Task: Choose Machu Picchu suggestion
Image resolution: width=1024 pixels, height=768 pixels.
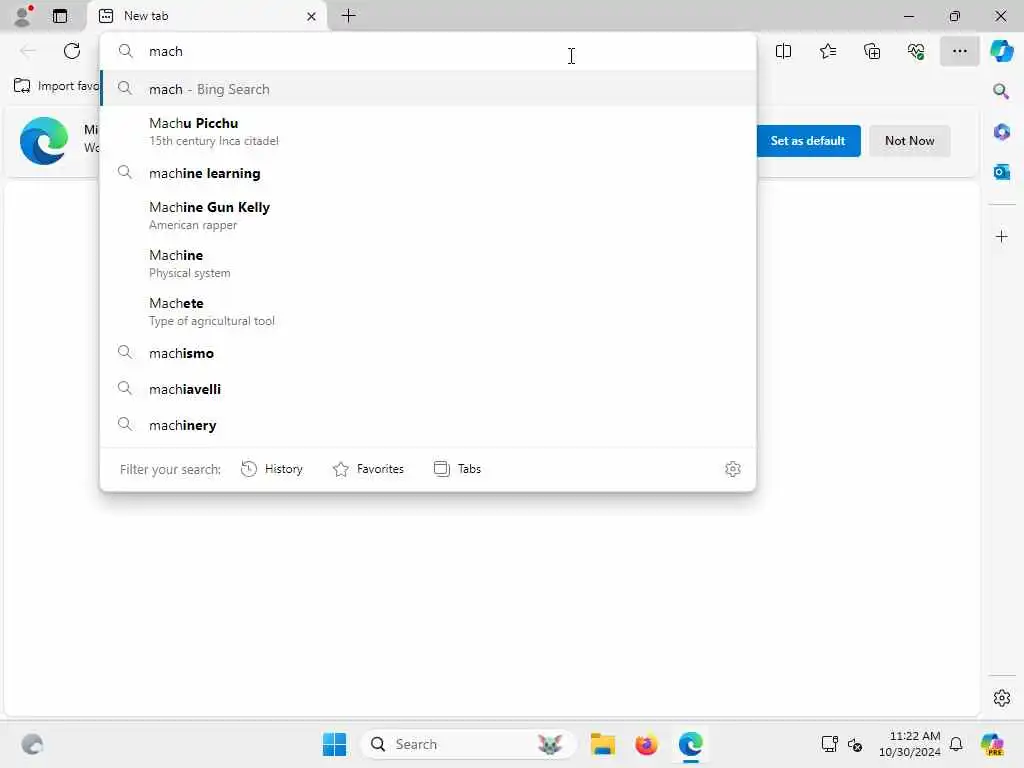Action: pyautogui.click(x=428, y=131)
